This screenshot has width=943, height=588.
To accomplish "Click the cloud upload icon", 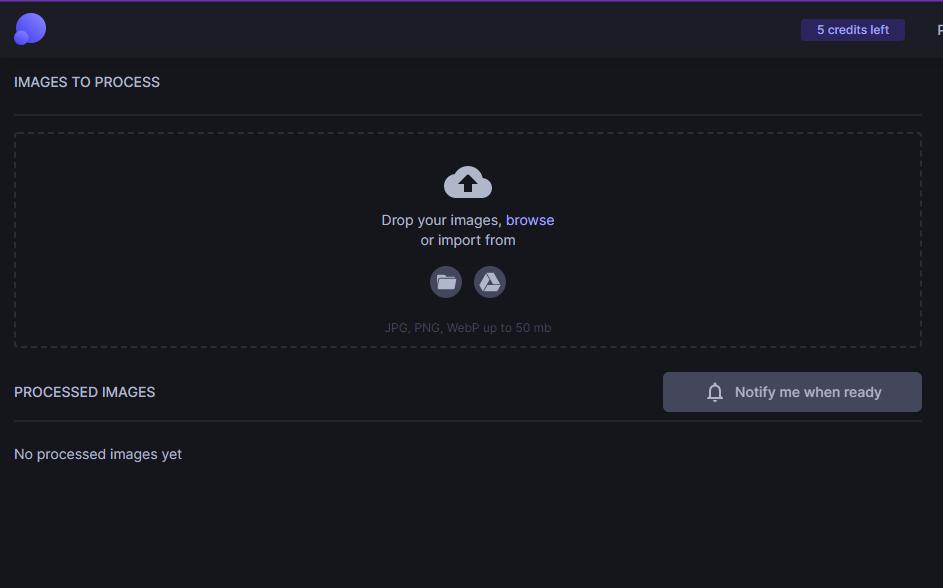I will tap(467, 182).
